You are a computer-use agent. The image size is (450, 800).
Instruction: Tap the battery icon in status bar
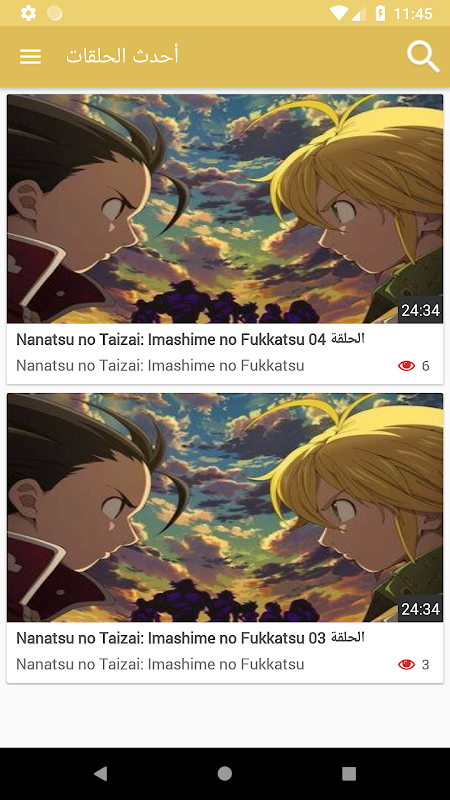[x=380, y=13]
